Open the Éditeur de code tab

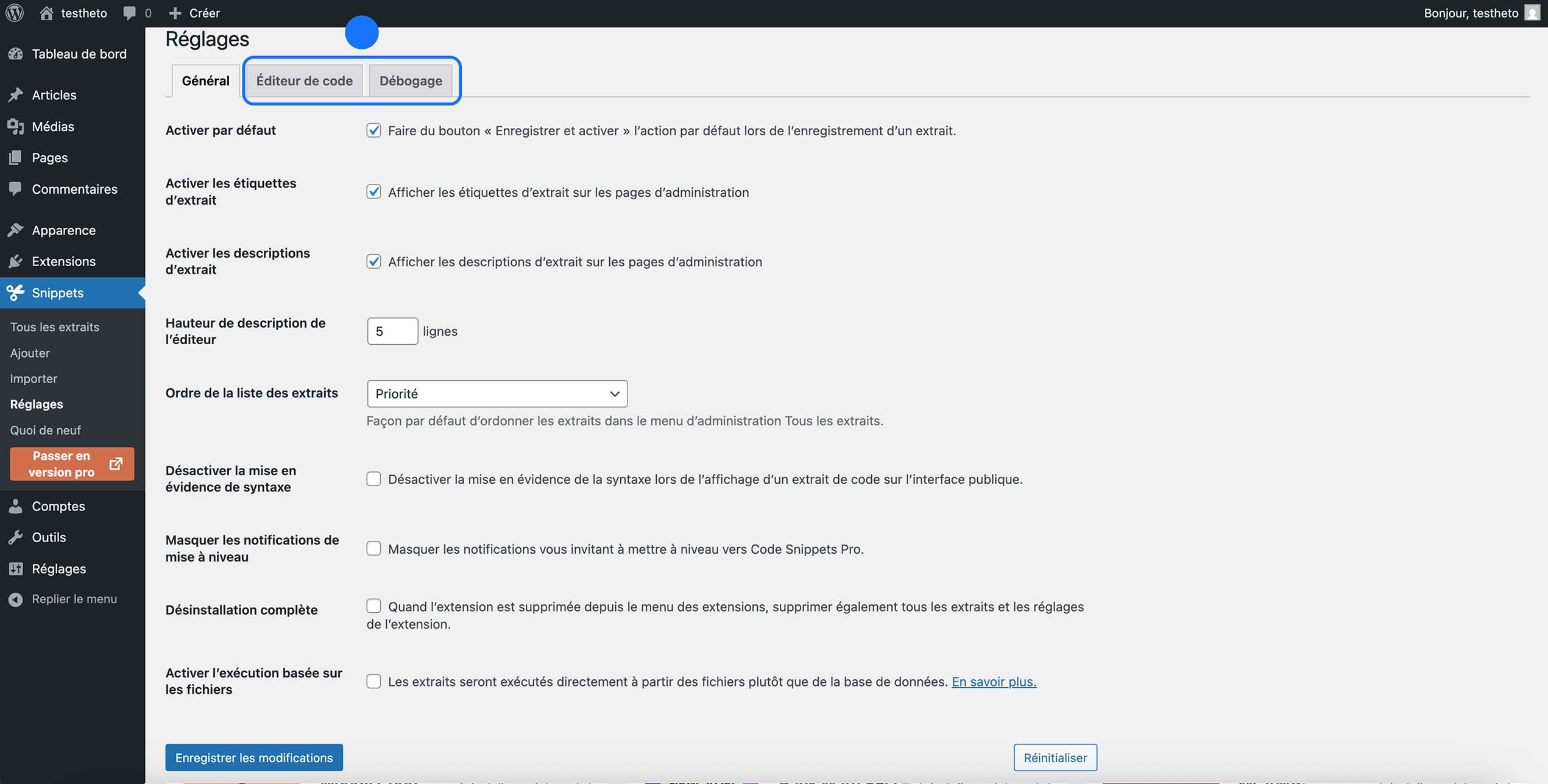tap(305, 80)
